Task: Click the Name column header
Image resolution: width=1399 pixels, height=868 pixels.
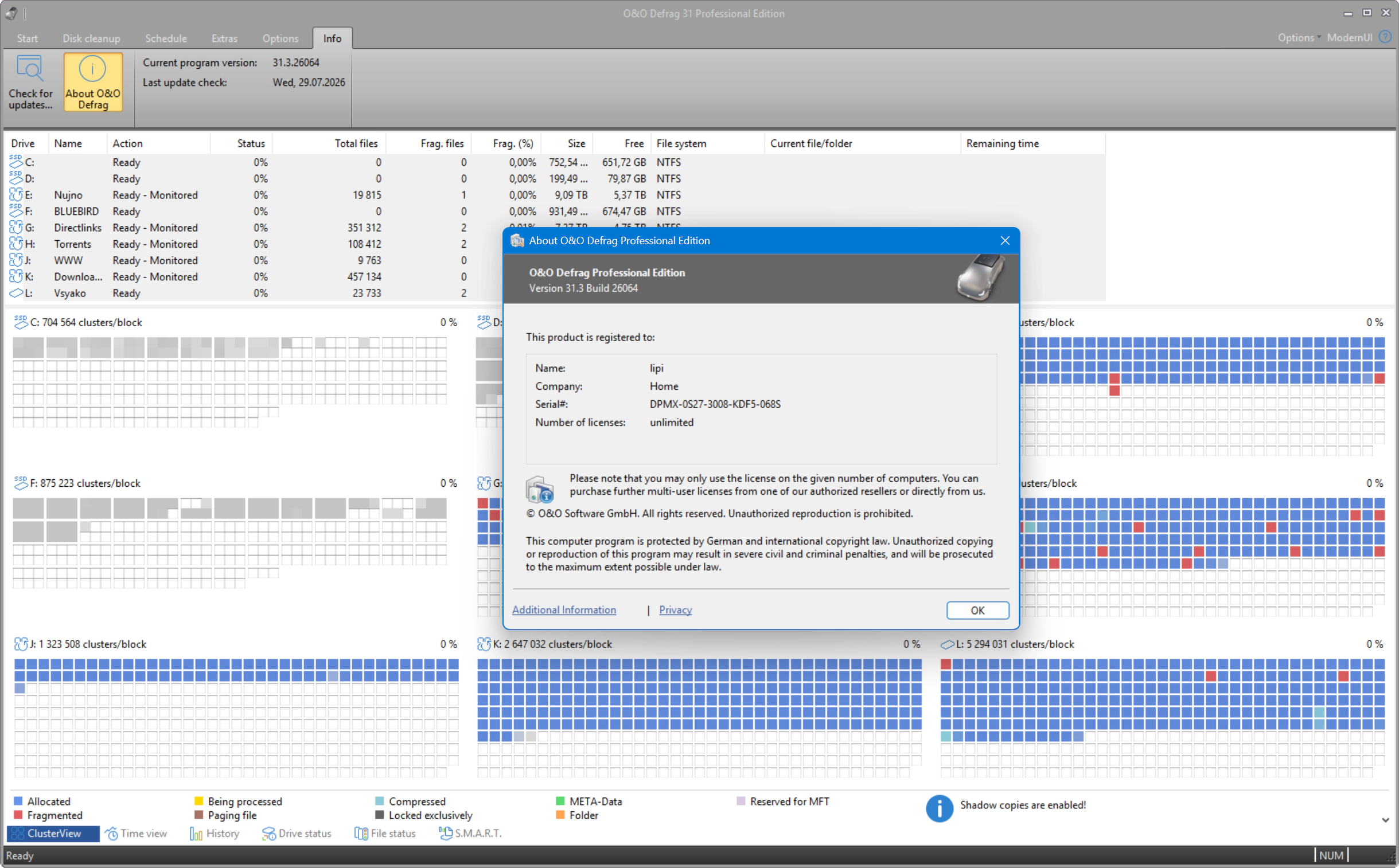Action: (77, 143)
